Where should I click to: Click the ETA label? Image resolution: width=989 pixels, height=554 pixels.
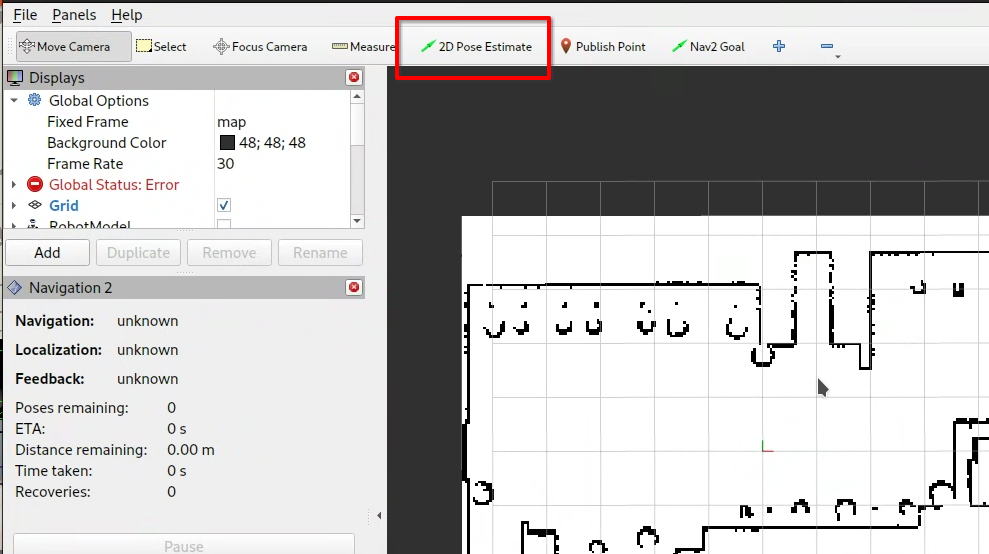point(30,428)
